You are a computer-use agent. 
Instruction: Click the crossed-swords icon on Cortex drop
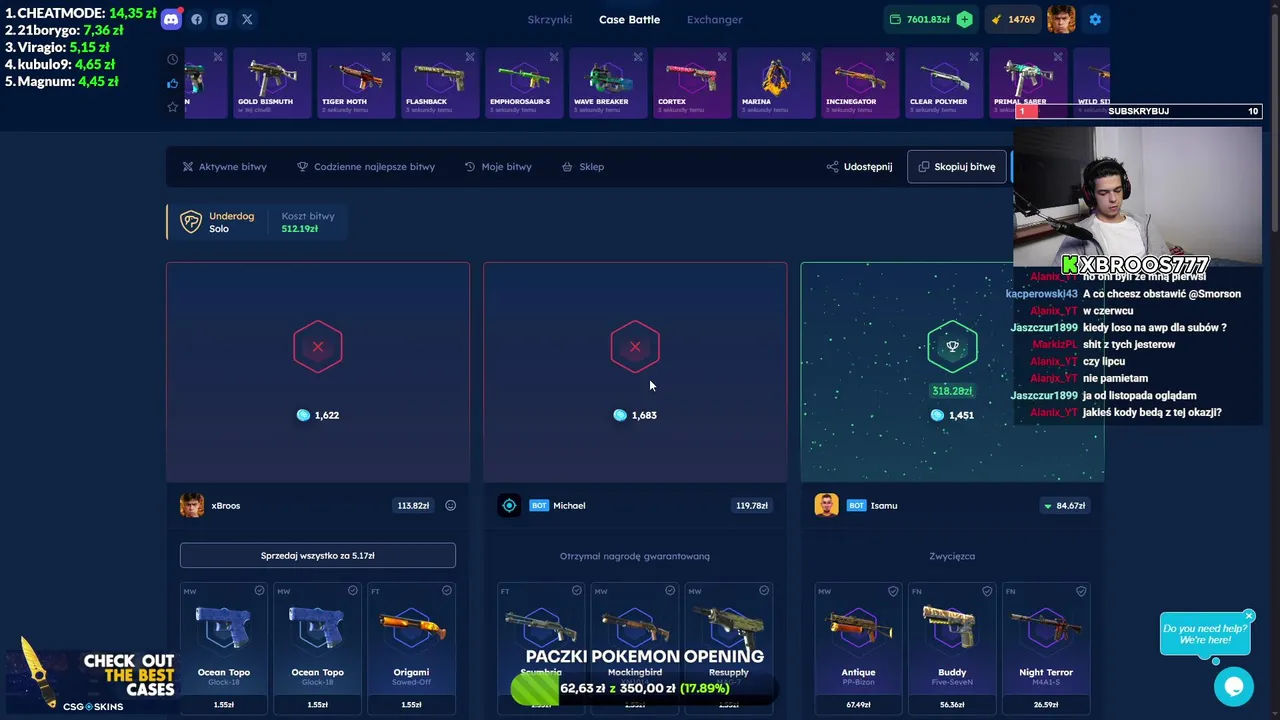tap(722, 57)
